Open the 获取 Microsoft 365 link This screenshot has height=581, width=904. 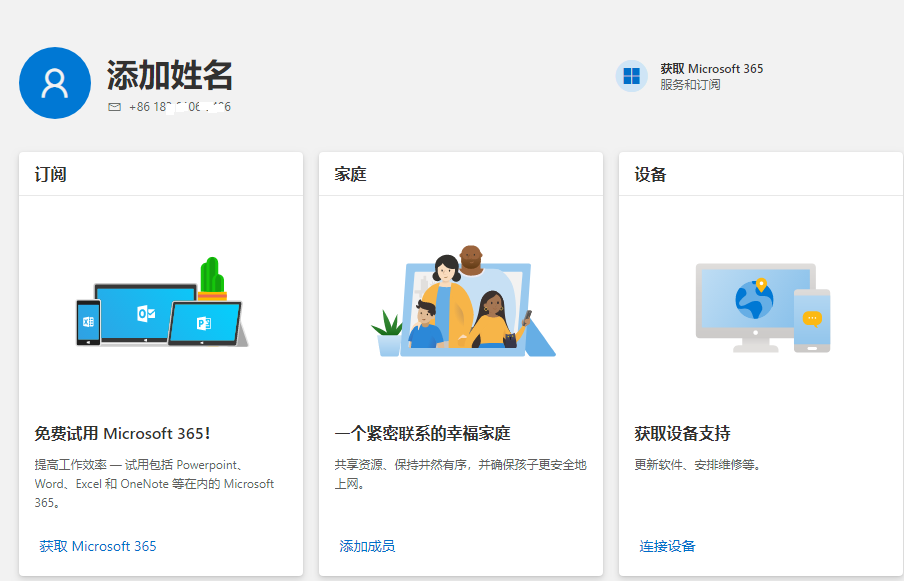pos(96,546)
